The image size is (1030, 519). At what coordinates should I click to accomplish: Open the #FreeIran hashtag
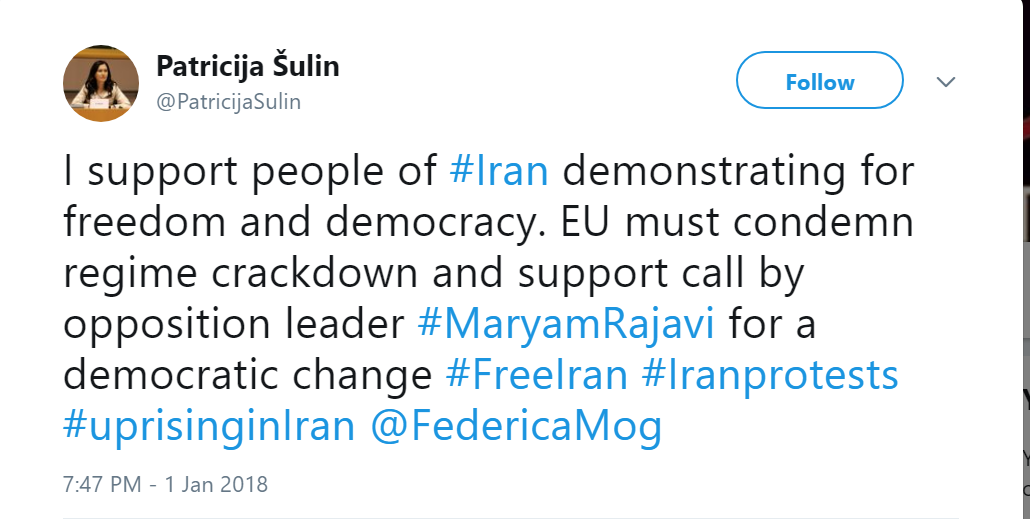(x=537, y=375)
